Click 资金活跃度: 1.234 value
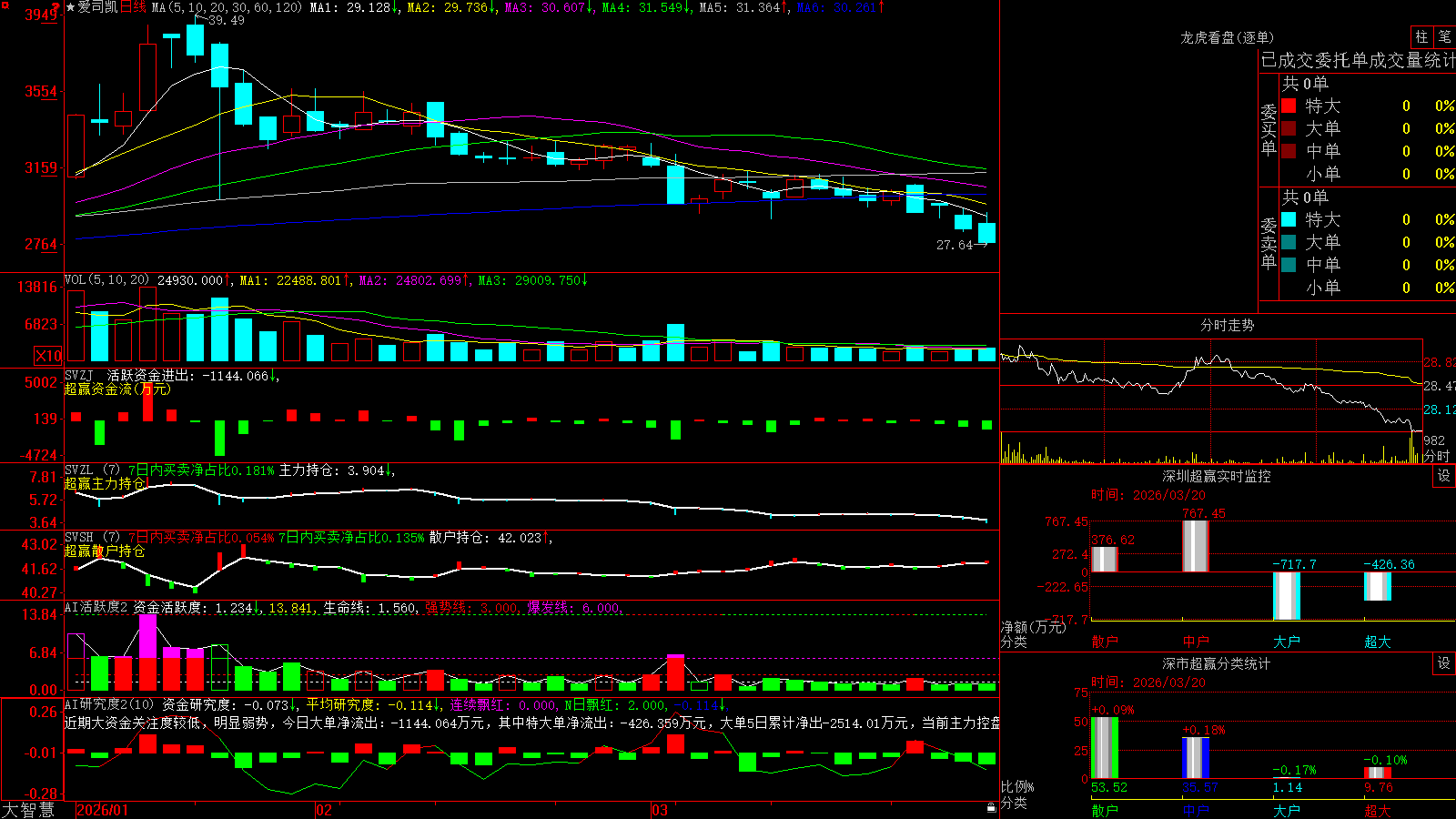1456x819 pixels. click(x=197, y=608)
